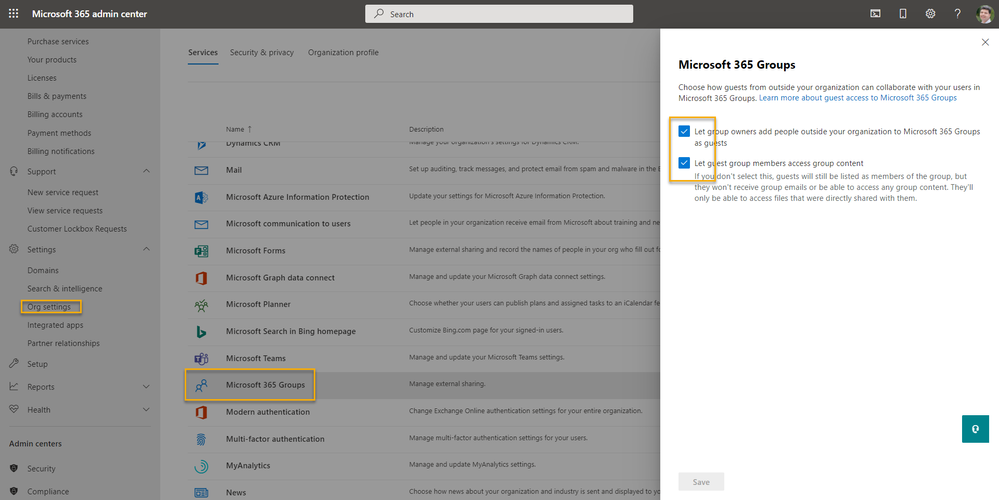
Task: Click the Microsoft communication to users icon
Action: point(201,224)
